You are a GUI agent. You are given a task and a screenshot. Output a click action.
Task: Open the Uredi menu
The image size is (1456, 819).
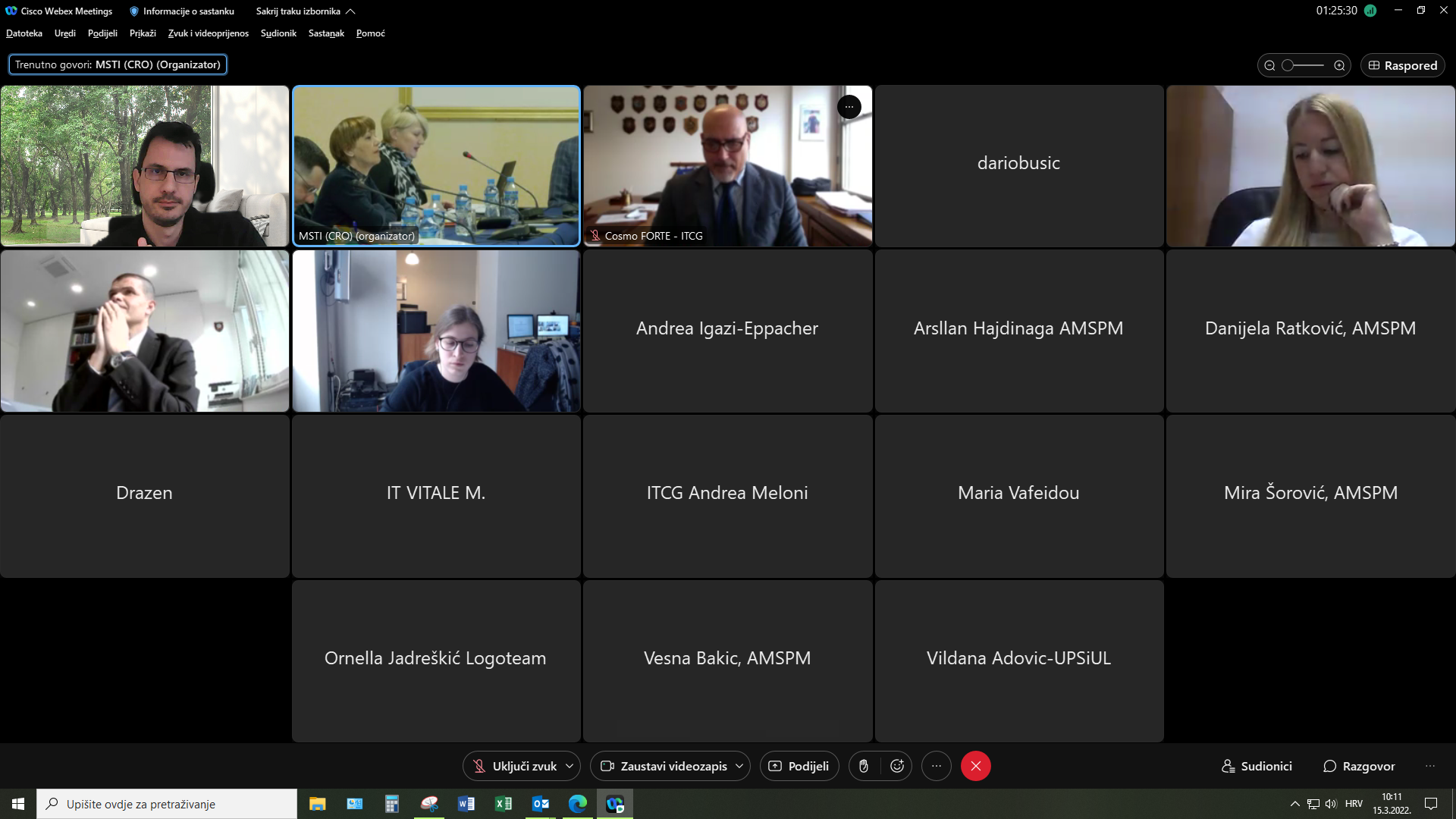65,33
